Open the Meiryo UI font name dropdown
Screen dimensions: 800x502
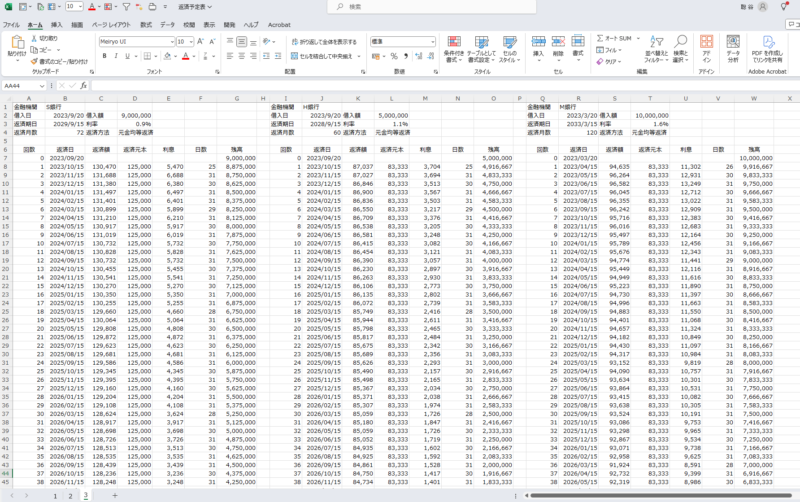pos(170,42)
